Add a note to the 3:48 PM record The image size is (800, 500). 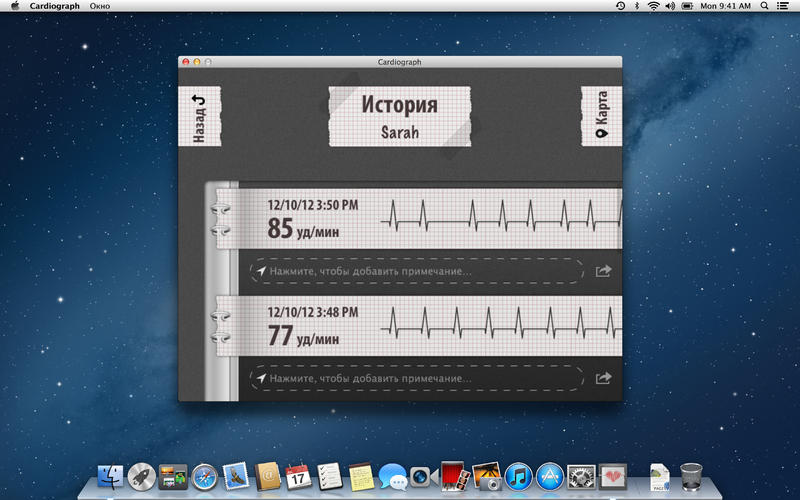point(417,378)
